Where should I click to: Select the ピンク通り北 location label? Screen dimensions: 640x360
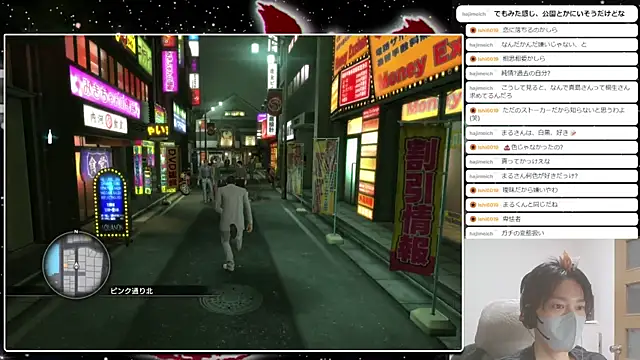pyautogui.click(x=131, y=291)
